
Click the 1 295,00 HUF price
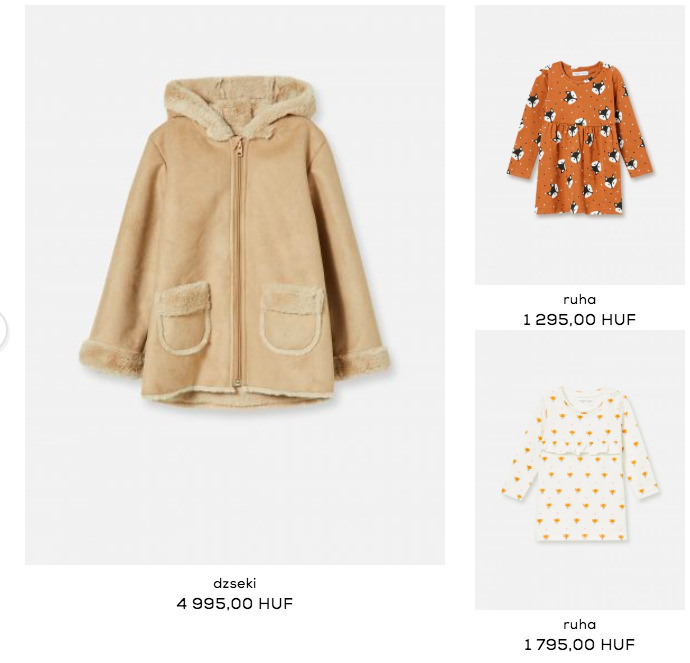580,319
